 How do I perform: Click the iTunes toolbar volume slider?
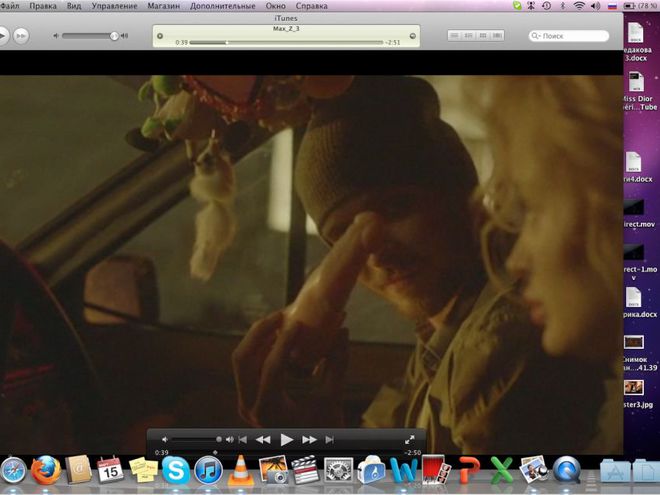(x=90, y=36)
